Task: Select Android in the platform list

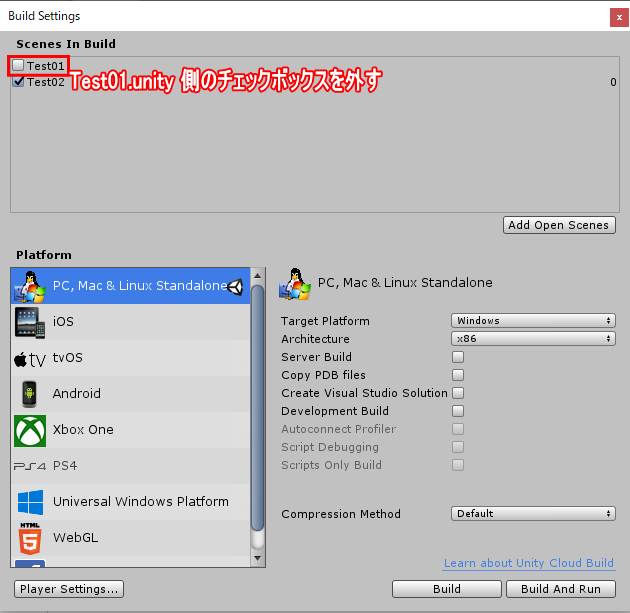Action: [131, 394]
